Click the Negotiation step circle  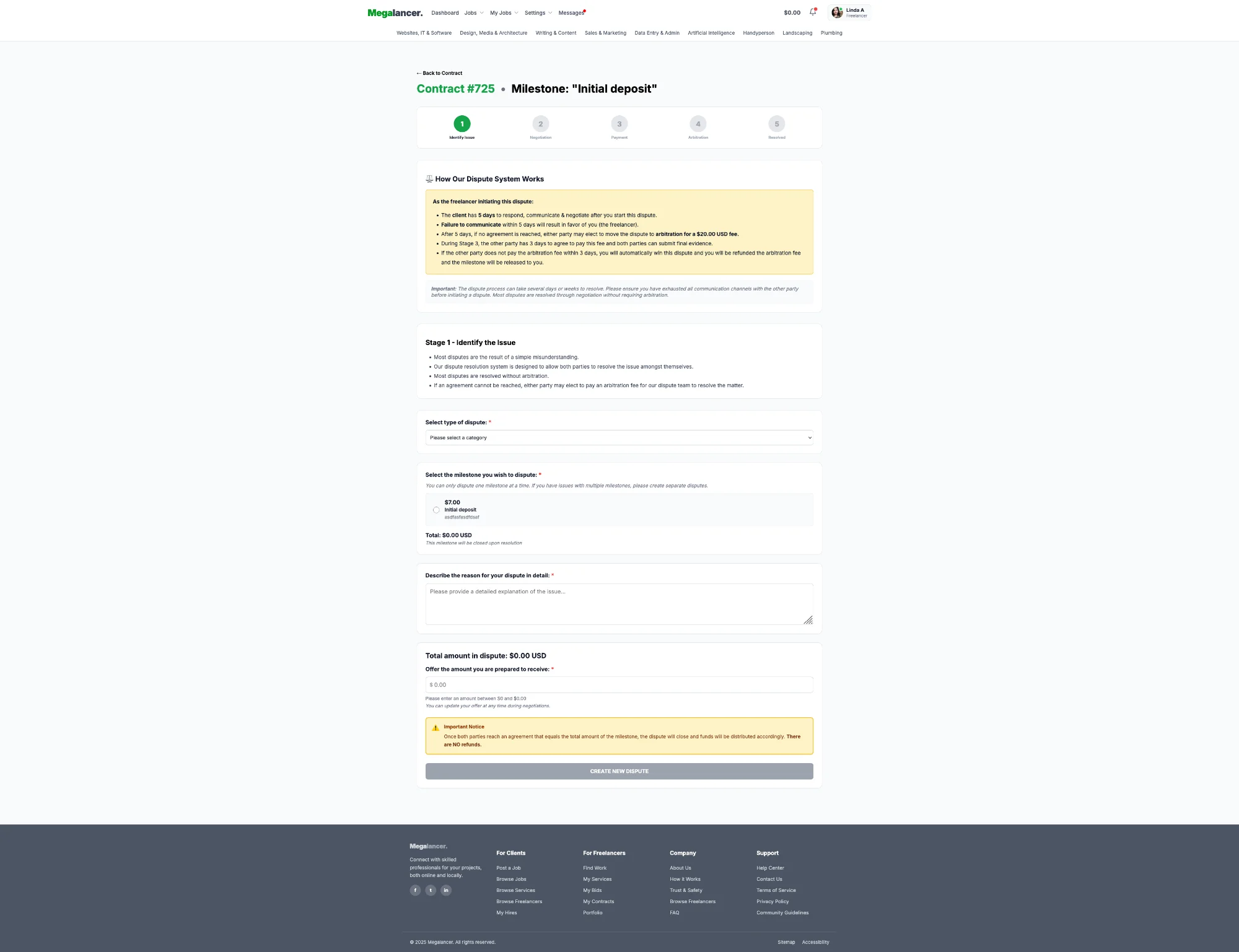tap(540, 124)
